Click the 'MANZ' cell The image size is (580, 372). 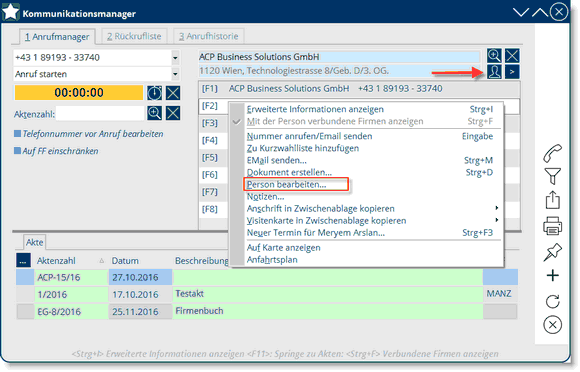click(500, 294)
